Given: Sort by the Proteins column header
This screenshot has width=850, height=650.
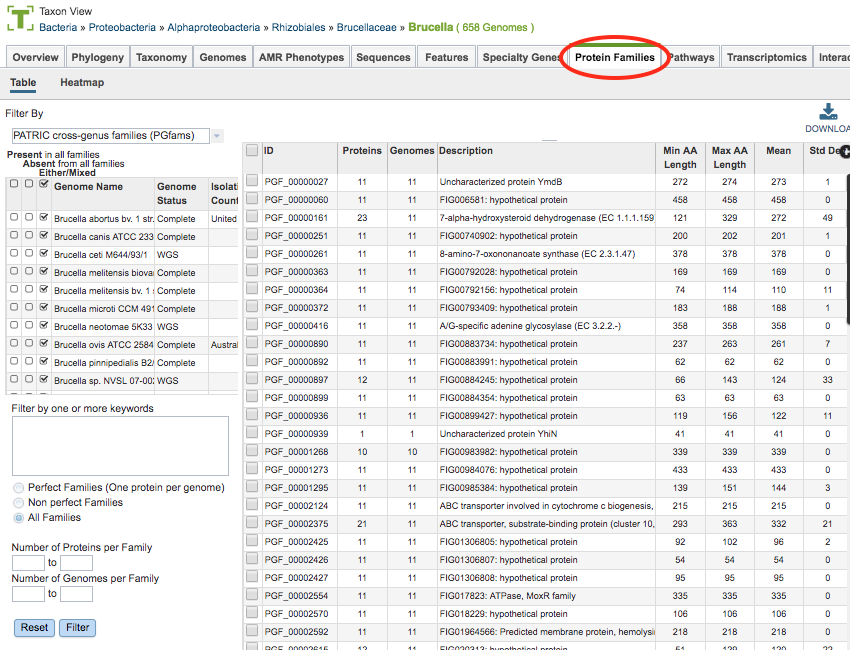Looking at the screenshot, I should tap(362, 158).
